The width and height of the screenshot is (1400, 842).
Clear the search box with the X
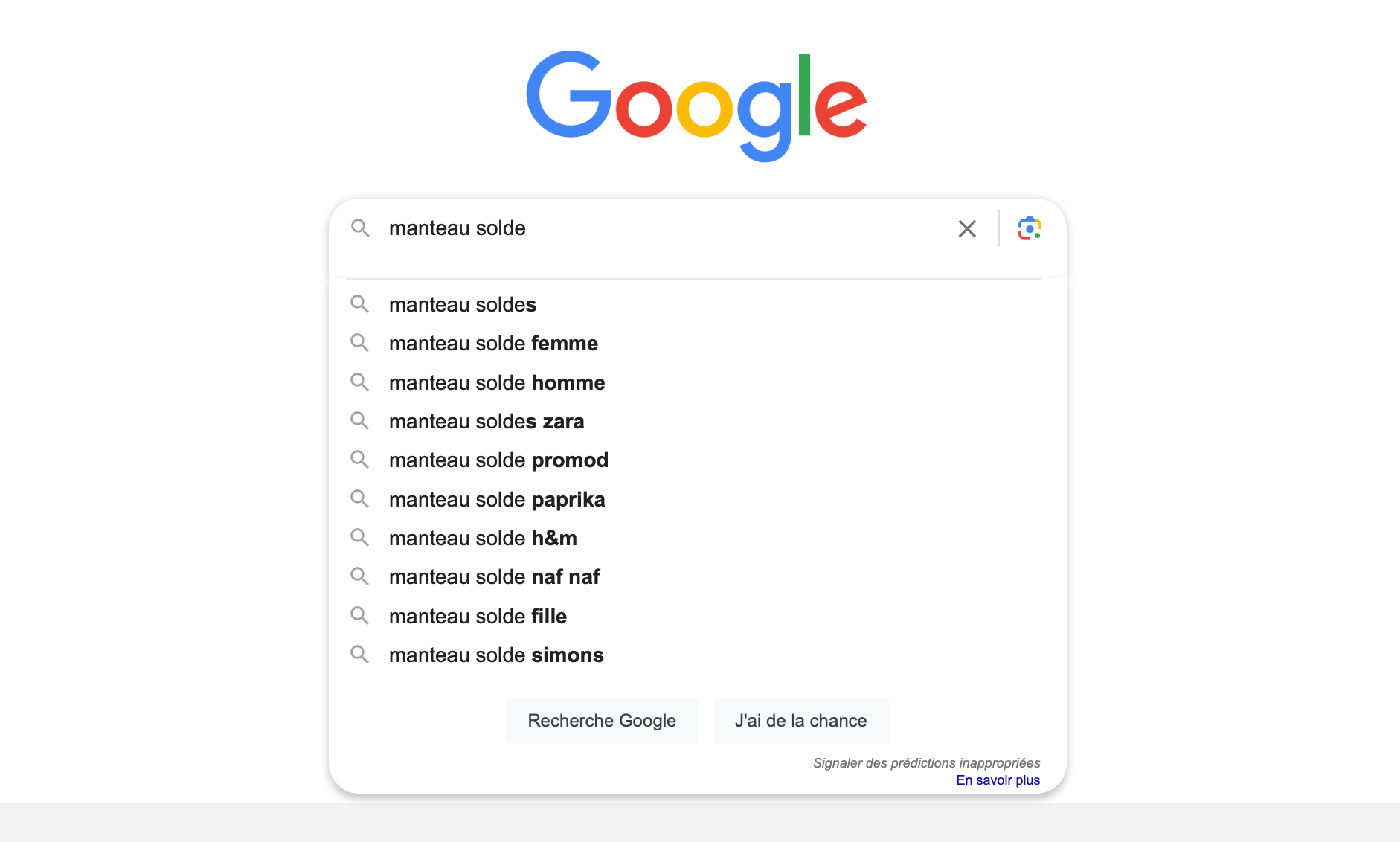pyautogui.click(x=967, y=228)
